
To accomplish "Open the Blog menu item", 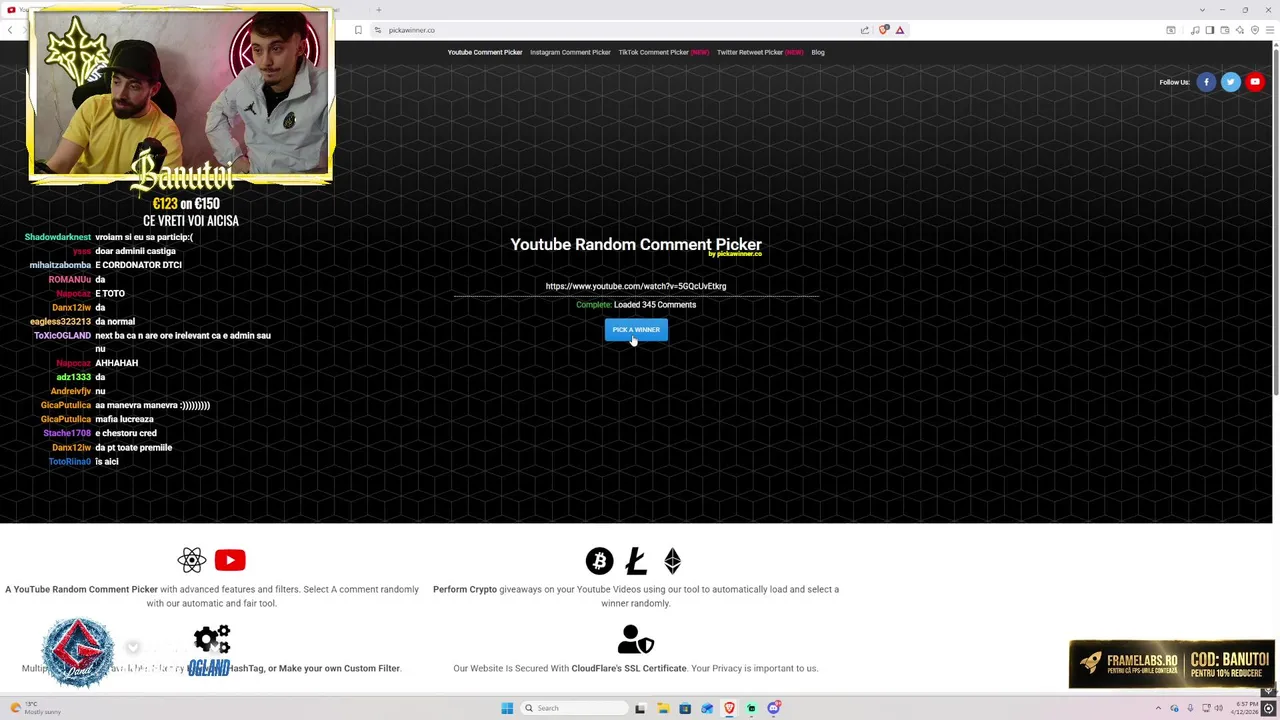I will click(x=818, y=52).
